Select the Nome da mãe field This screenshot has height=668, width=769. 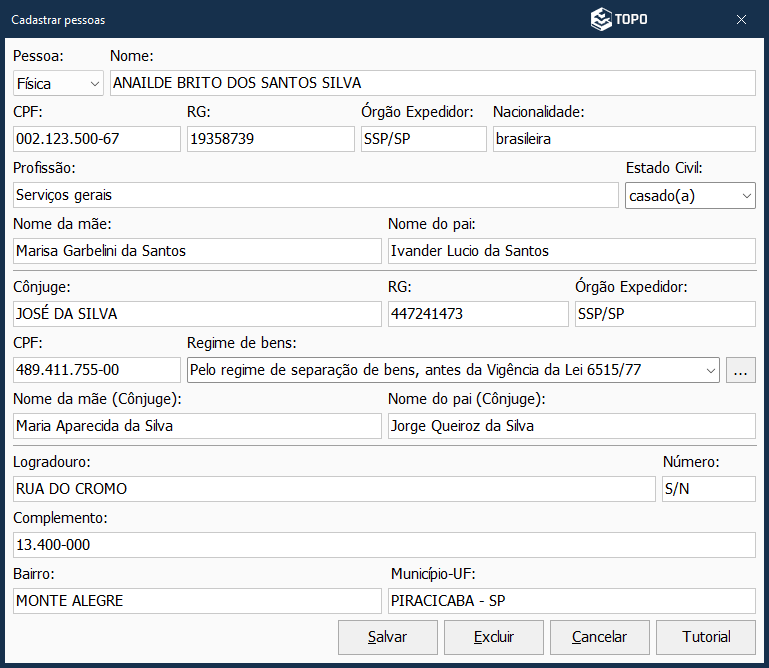[x=197, y=251]
